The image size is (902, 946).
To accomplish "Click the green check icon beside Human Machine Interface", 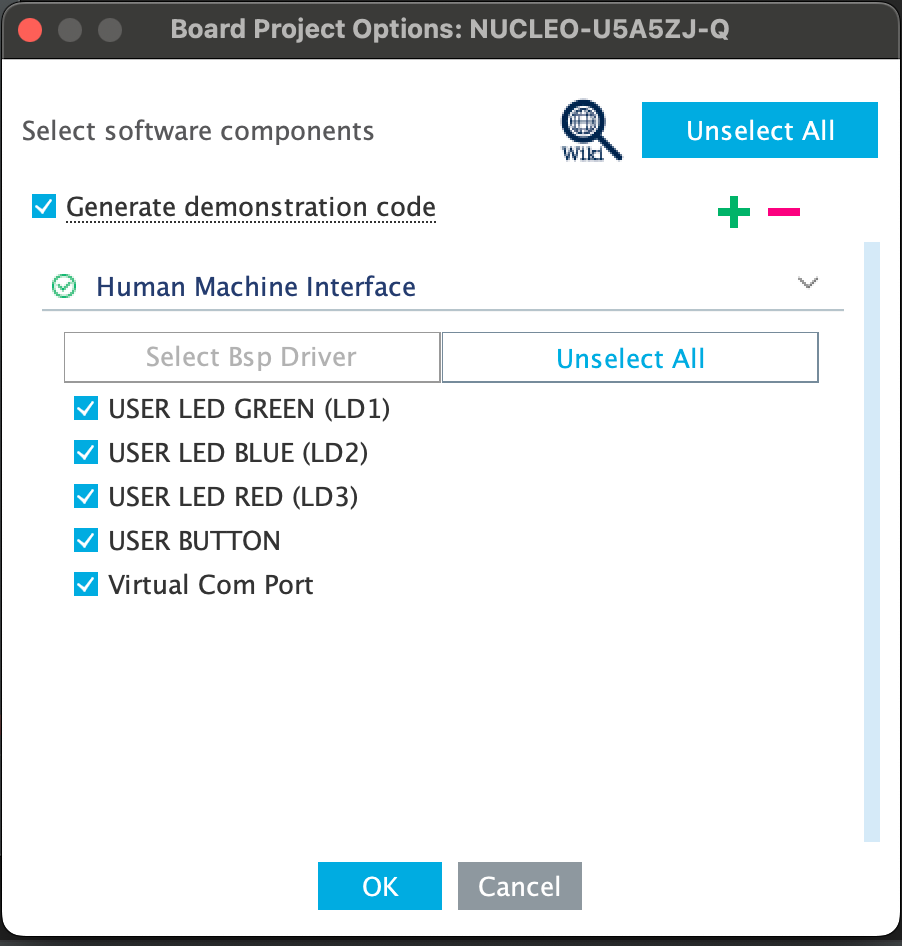I will (x=64, y=287).
